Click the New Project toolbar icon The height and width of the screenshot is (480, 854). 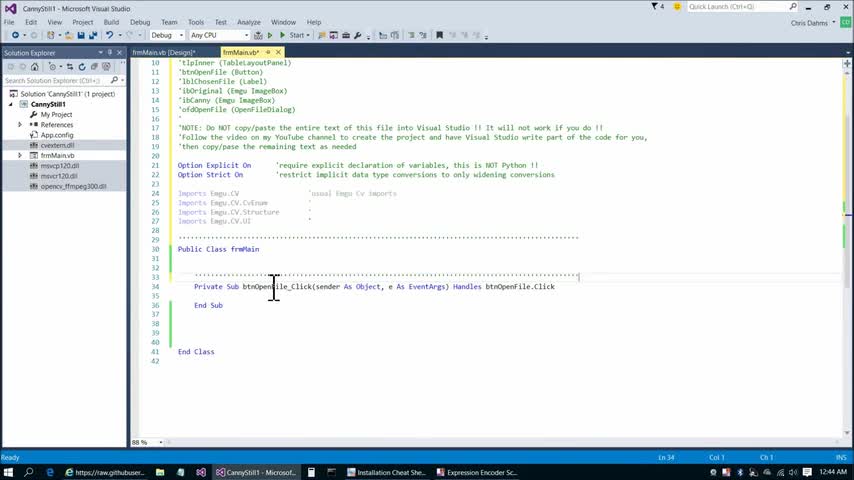51,35
